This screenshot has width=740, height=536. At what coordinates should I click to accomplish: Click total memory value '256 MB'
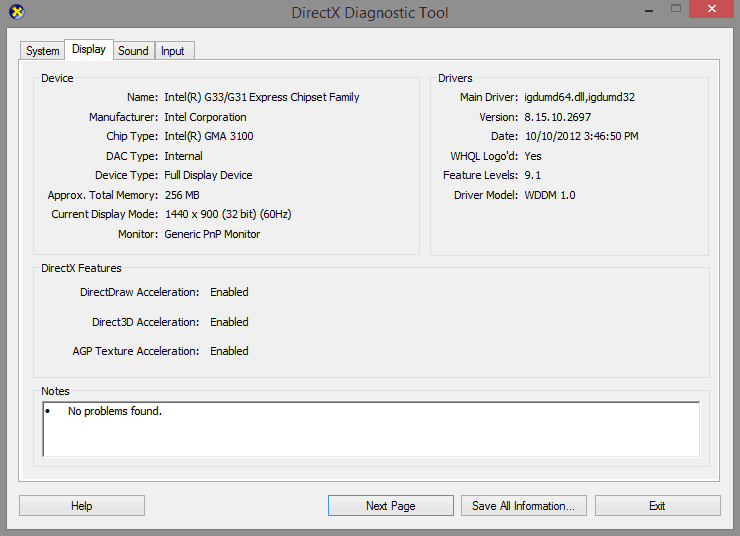pyautogui.click(x=182, y=195)
